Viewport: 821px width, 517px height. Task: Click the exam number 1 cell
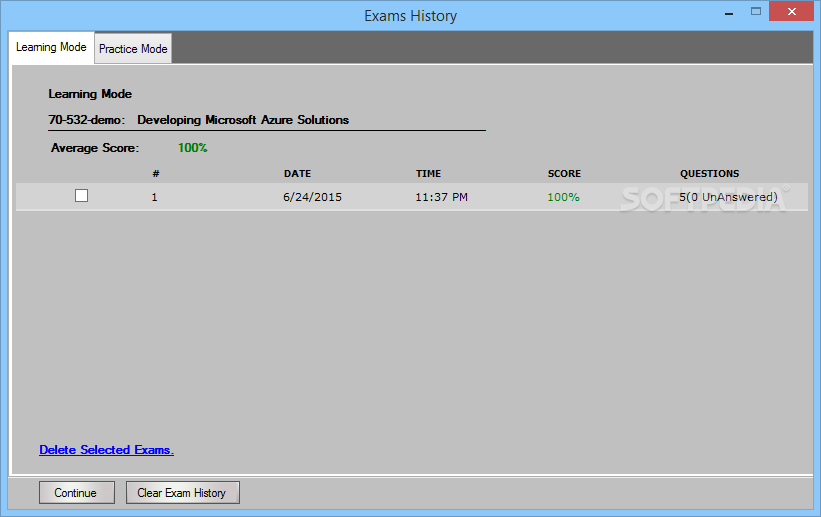[154, 197]
